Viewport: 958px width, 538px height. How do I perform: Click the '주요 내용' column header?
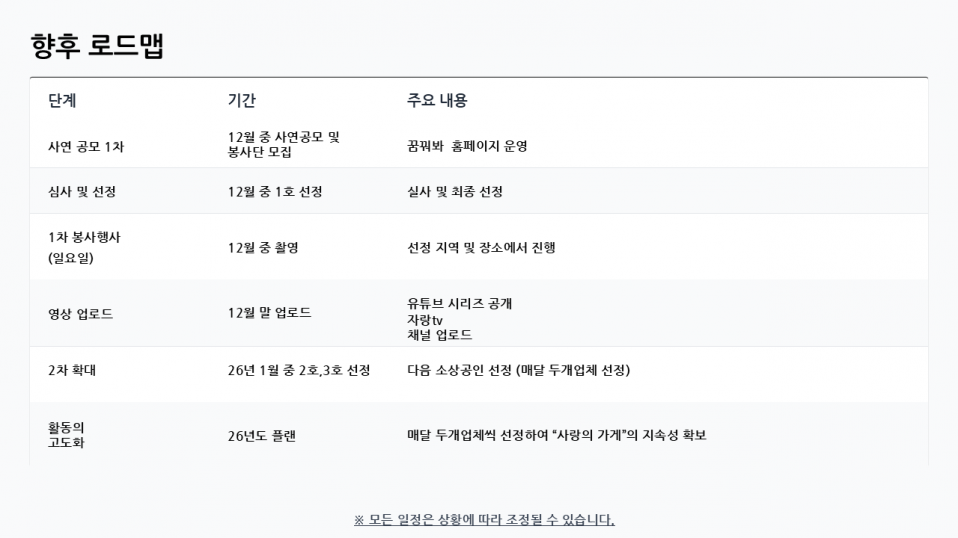(437, 100)
